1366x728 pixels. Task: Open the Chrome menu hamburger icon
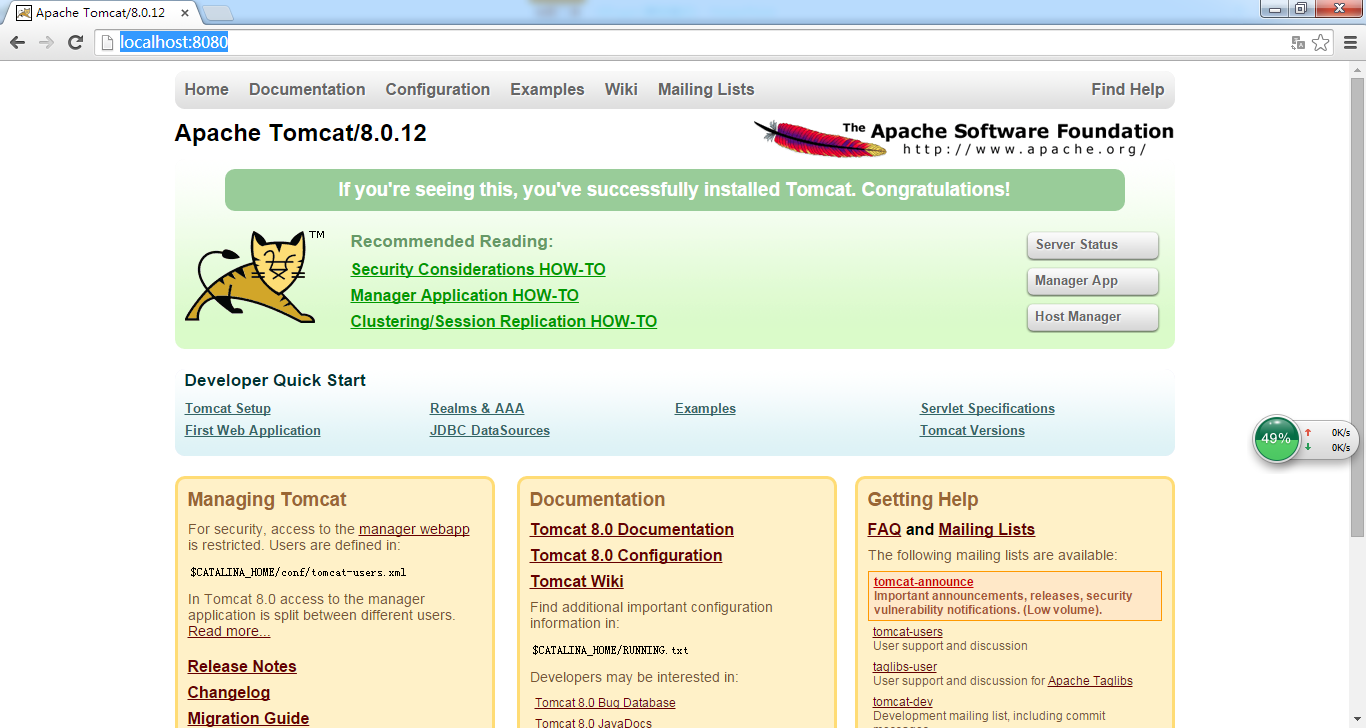1349,42
